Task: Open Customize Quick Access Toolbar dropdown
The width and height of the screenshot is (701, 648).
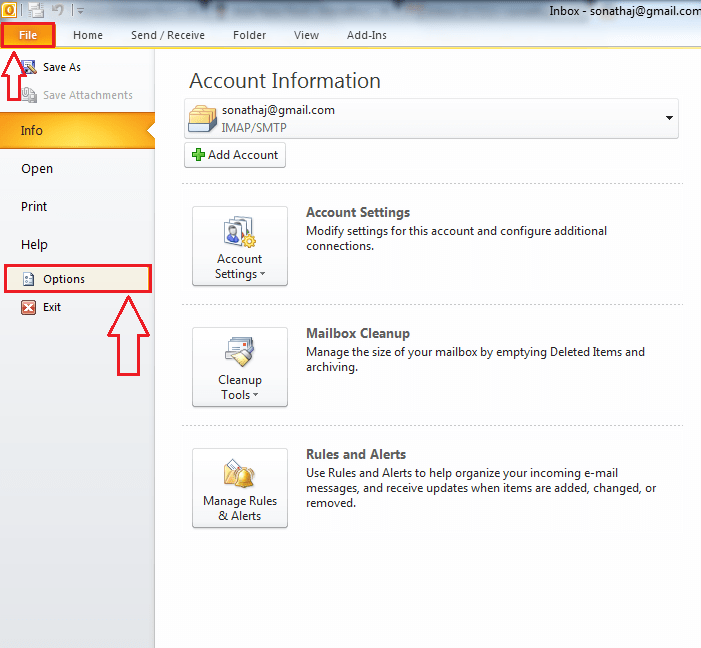Action: pos(80,11)
